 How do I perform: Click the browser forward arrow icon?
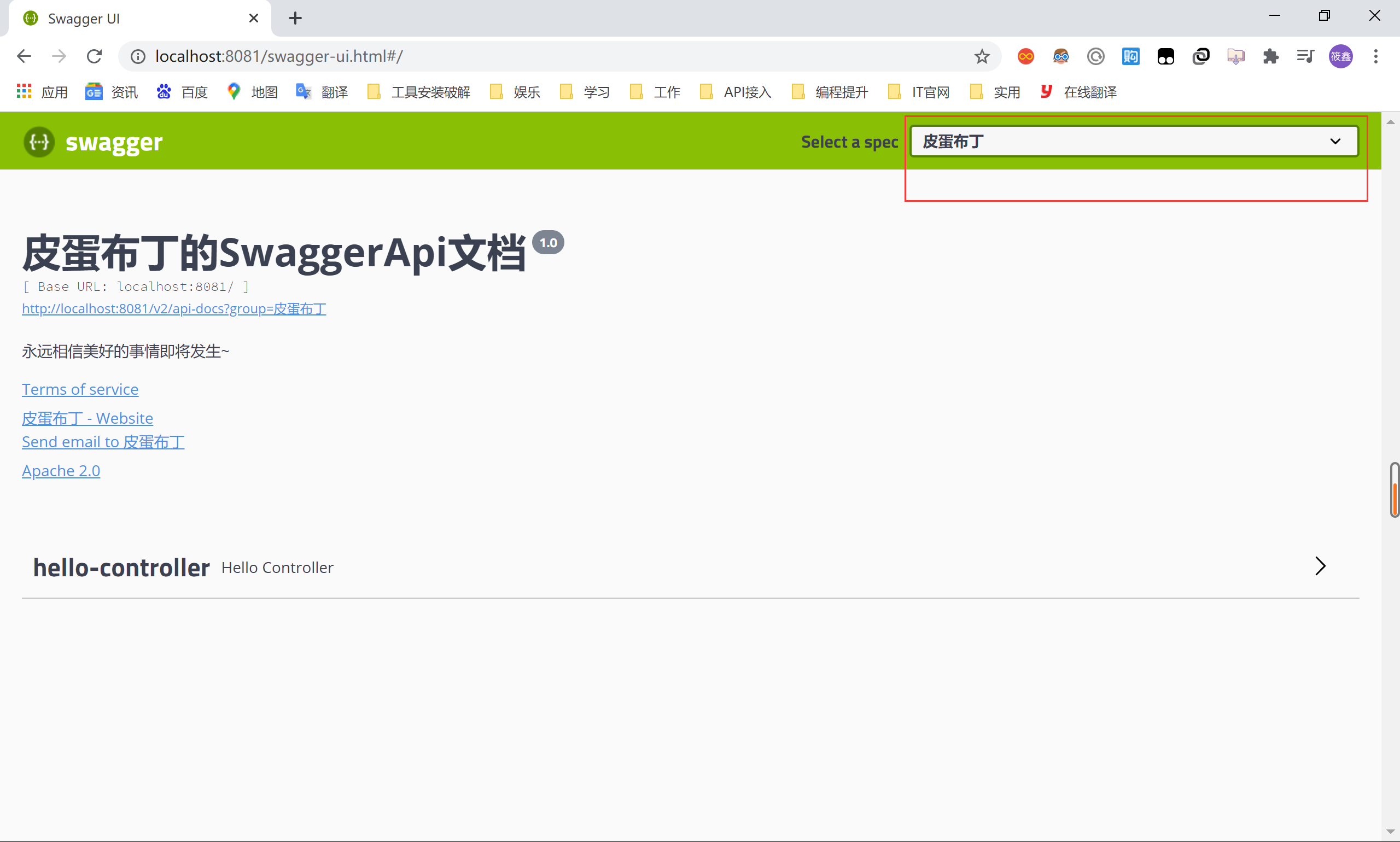(x=57, y=56)
